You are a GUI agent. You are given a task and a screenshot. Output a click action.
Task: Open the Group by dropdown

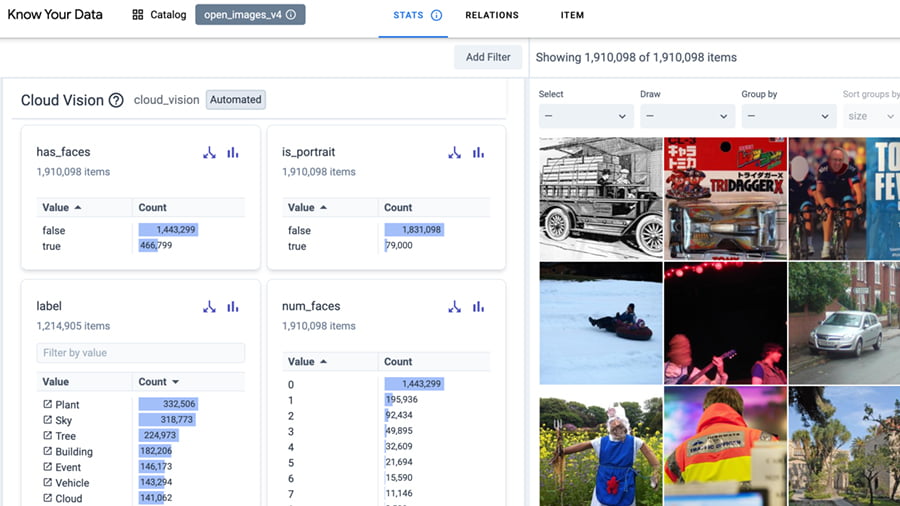point(787,116)
